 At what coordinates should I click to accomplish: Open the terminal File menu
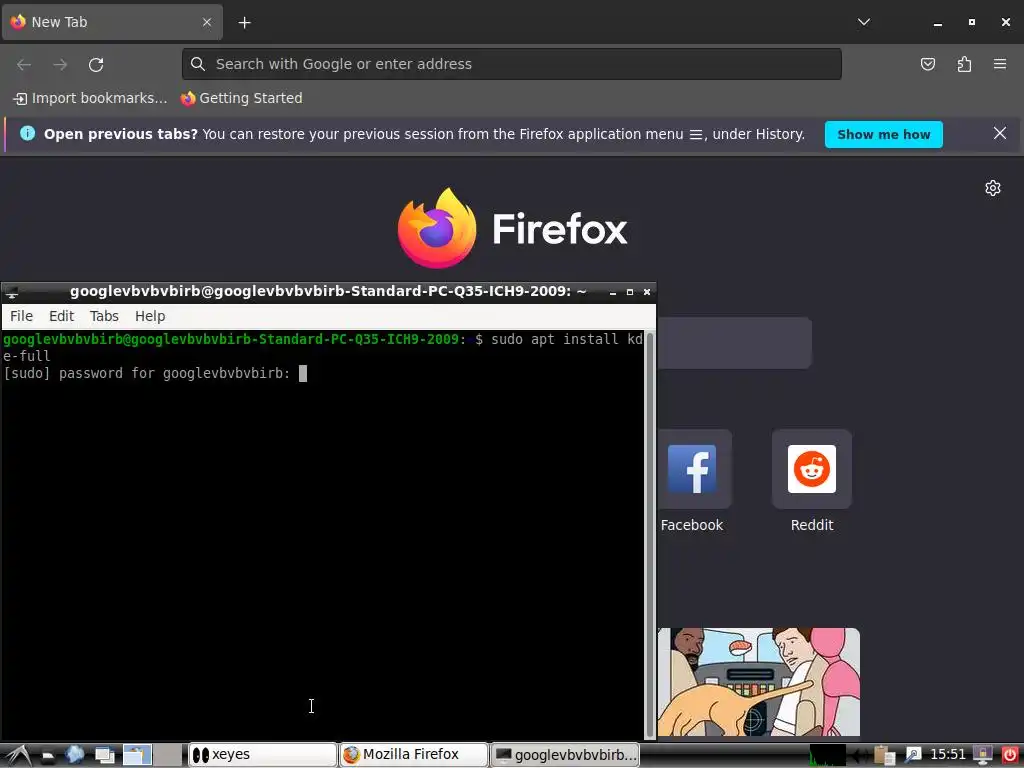point(22,316)
